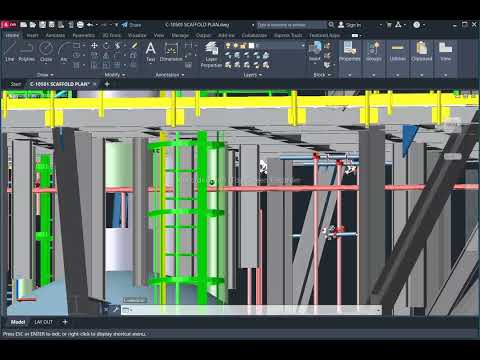Add a new layout with plus button

(65, 322)
